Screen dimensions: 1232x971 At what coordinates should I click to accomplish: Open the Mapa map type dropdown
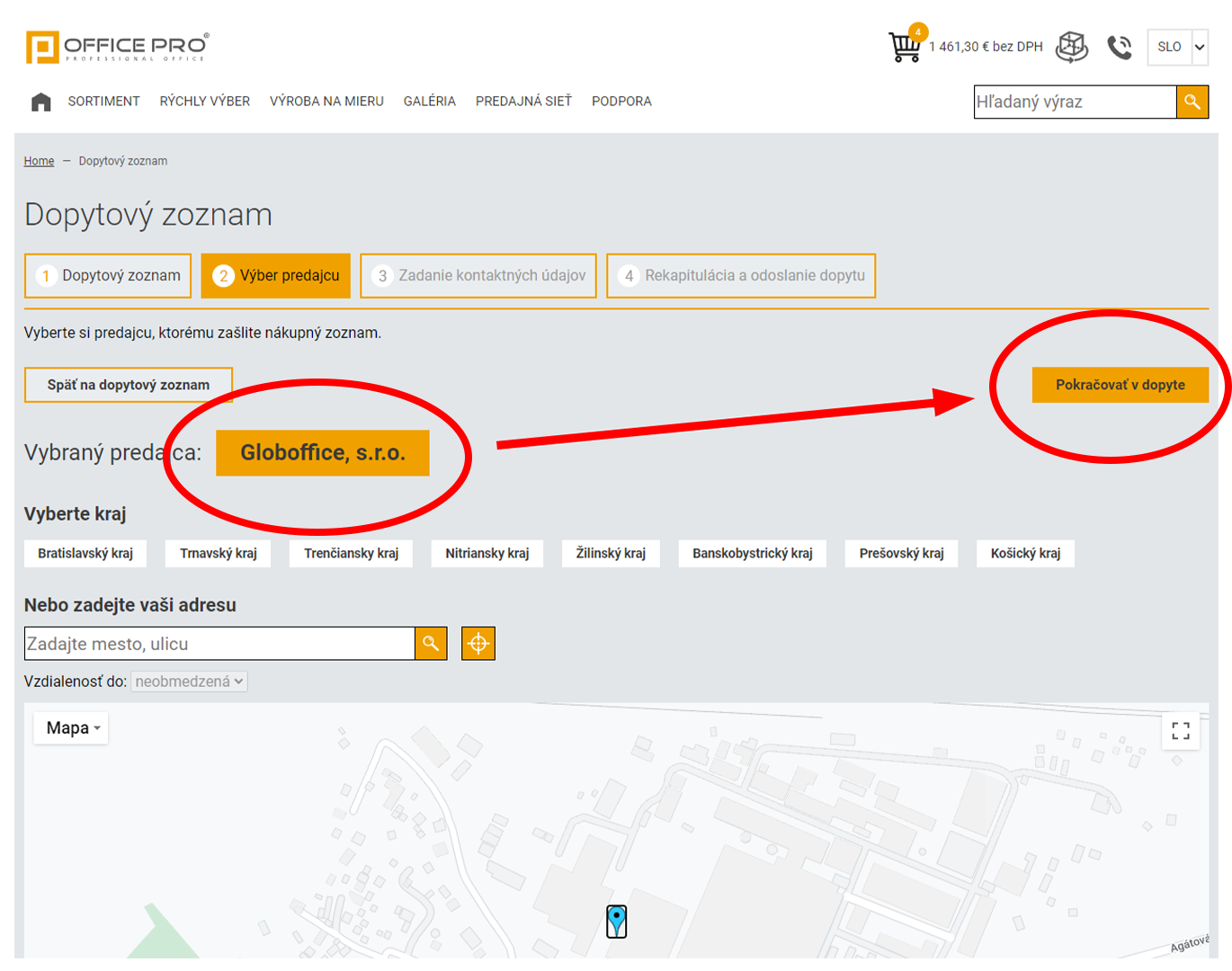[x=72, y=728]
